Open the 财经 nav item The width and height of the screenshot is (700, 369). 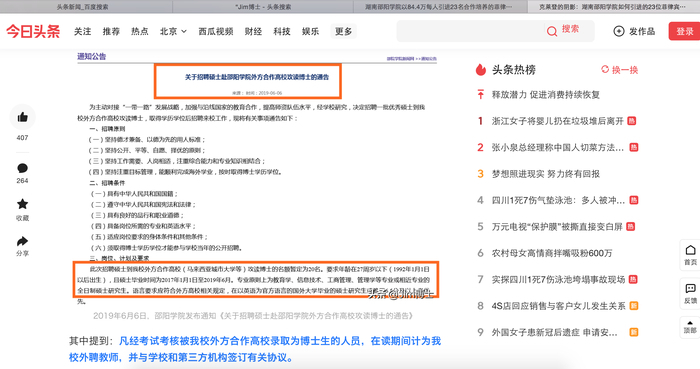click(253, 31)
